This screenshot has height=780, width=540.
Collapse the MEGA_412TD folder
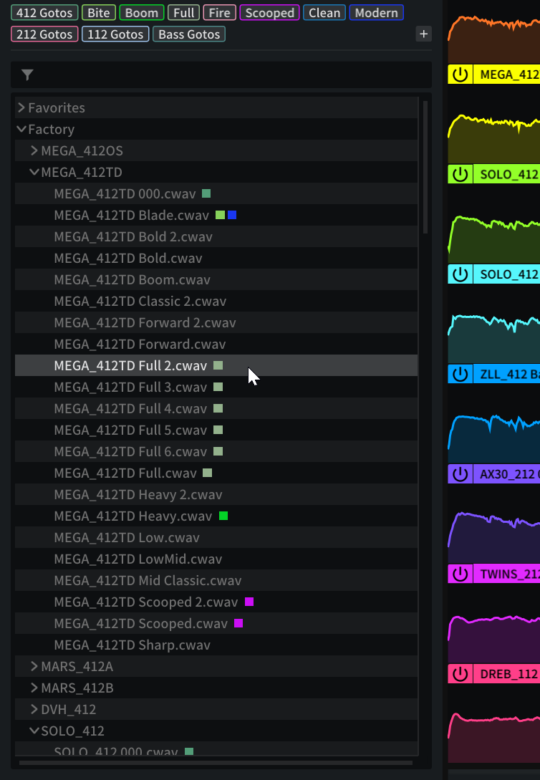[34, 172]
